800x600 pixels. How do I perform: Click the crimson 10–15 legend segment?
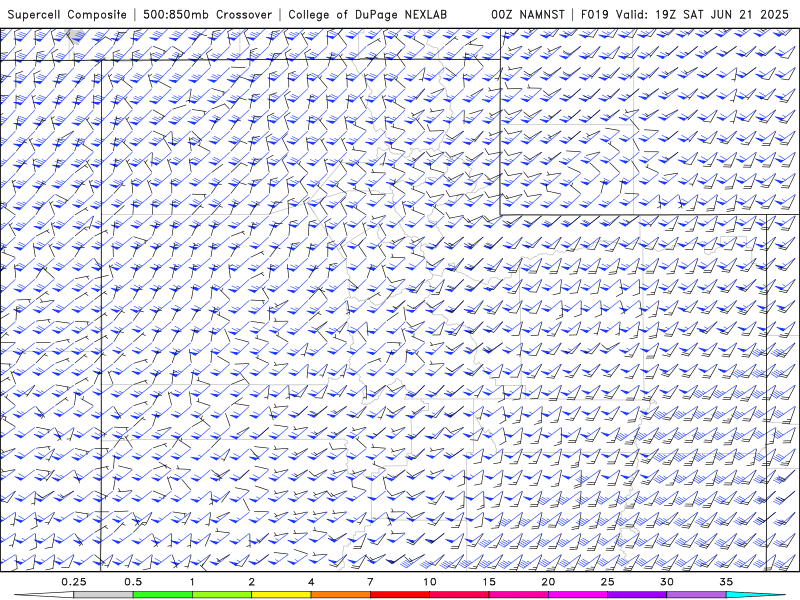click(459, 595)
